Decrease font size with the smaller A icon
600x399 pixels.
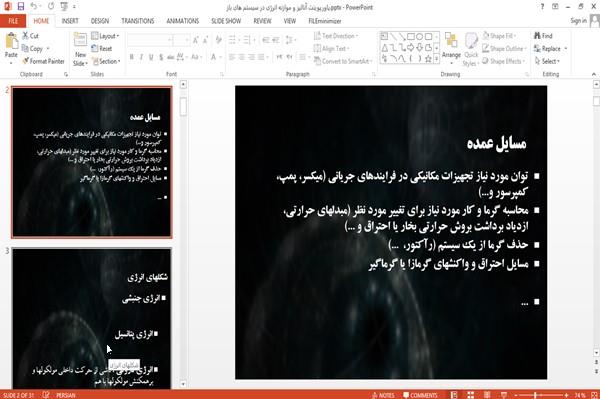coord(205,40)
